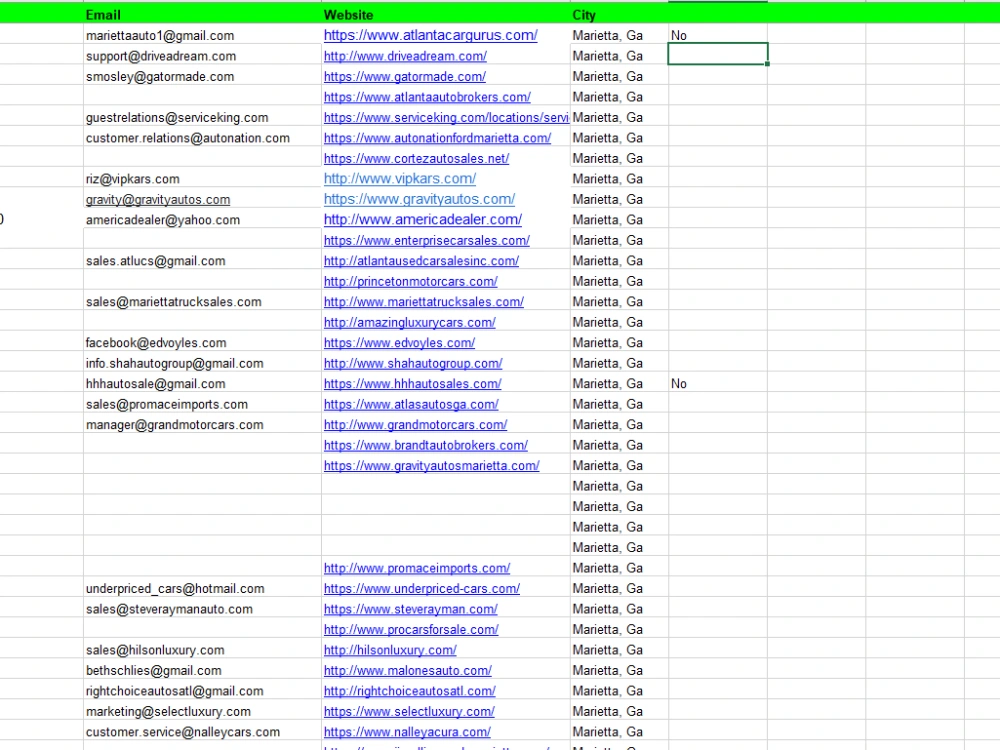Open the hilsonluxury.com link
The height and width of the screenshot is (750, 1000).
[x=390, y=650]
